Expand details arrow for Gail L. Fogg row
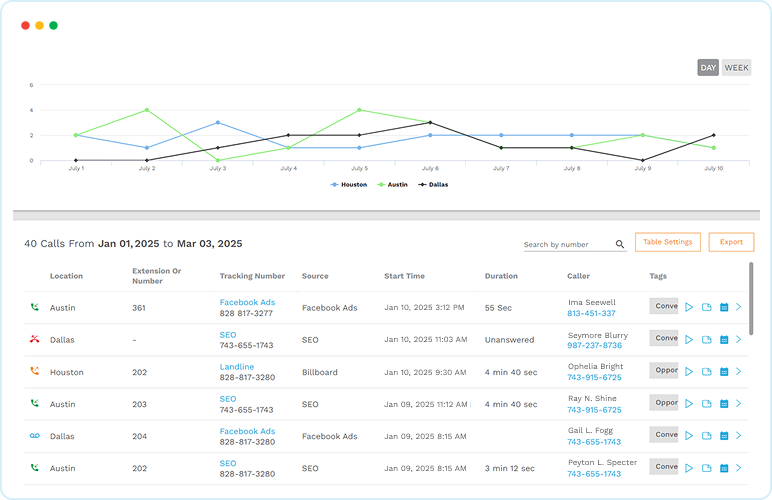Viewport: 772px width, 500px height. tap(739, 435)
